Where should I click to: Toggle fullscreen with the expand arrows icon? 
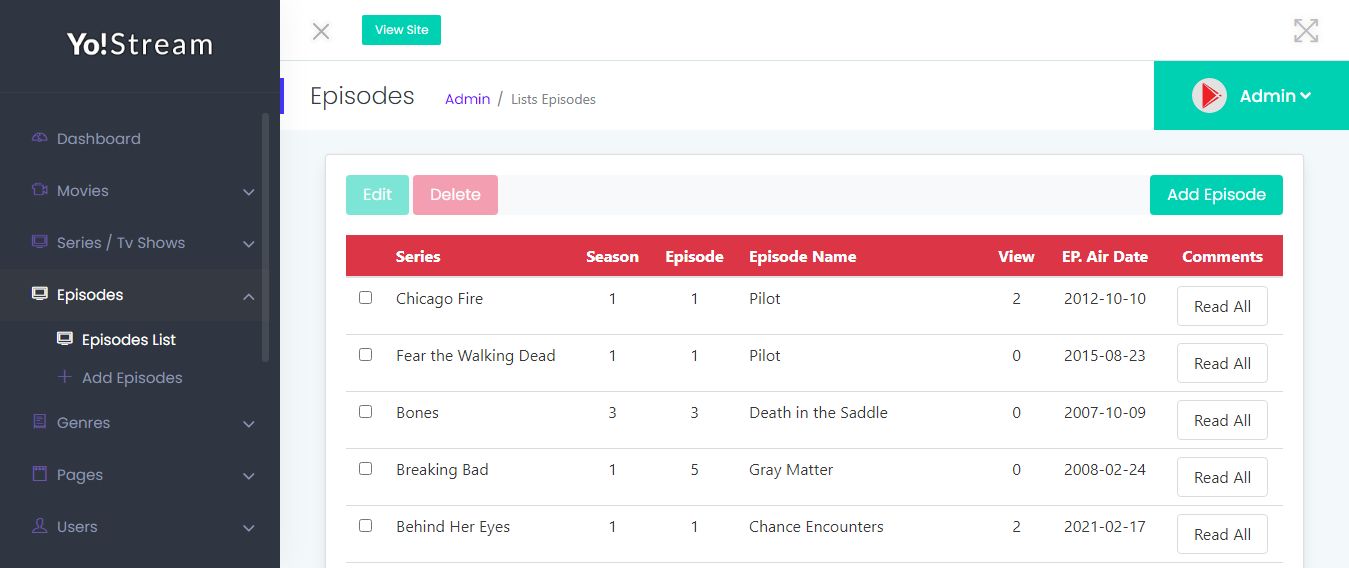(x=1306, y=30)
